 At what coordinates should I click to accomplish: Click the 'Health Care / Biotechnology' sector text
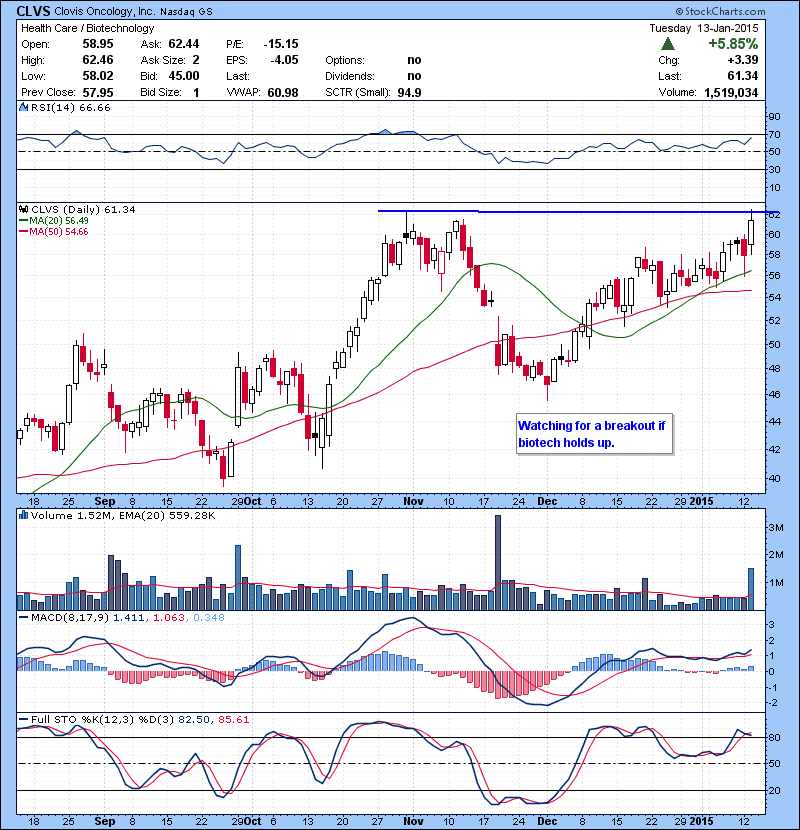87,28
